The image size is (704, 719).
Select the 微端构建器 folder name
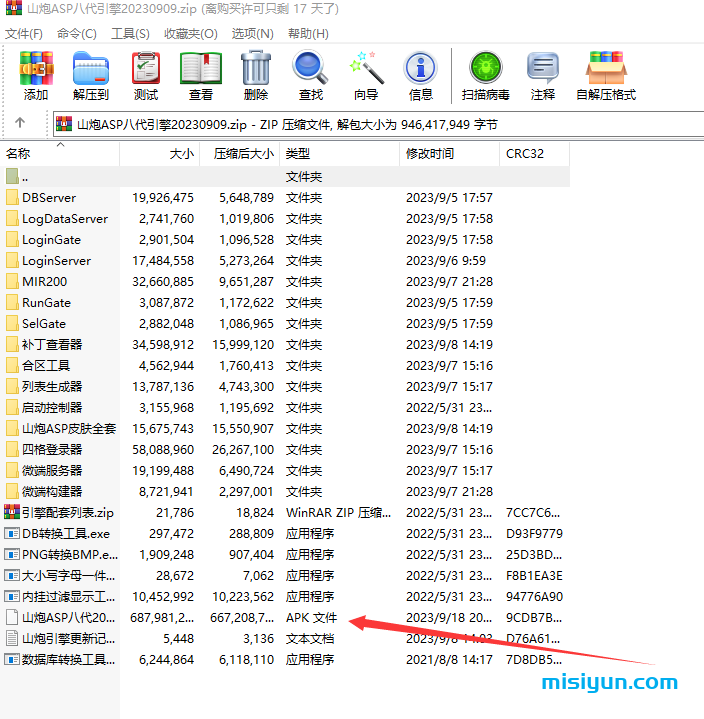(52, 492)
